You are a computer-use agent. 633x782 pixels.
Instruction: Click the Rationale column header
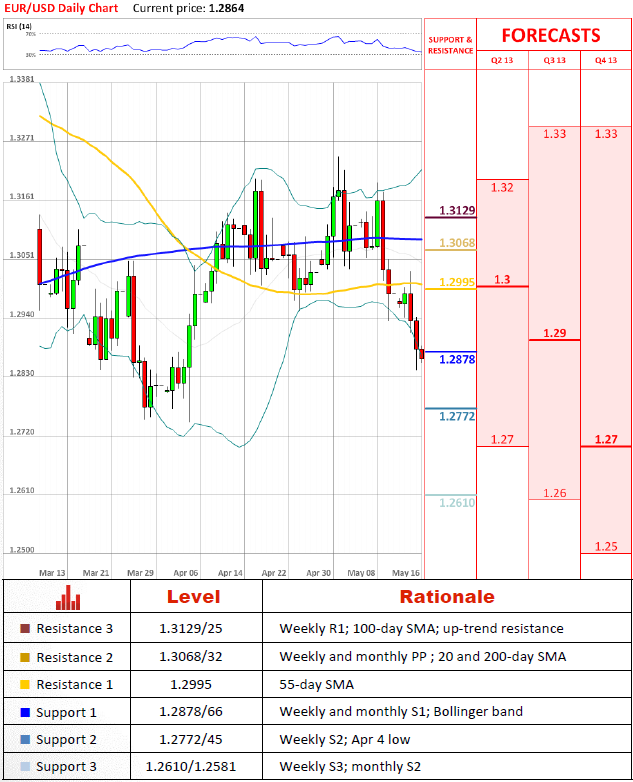447,597
